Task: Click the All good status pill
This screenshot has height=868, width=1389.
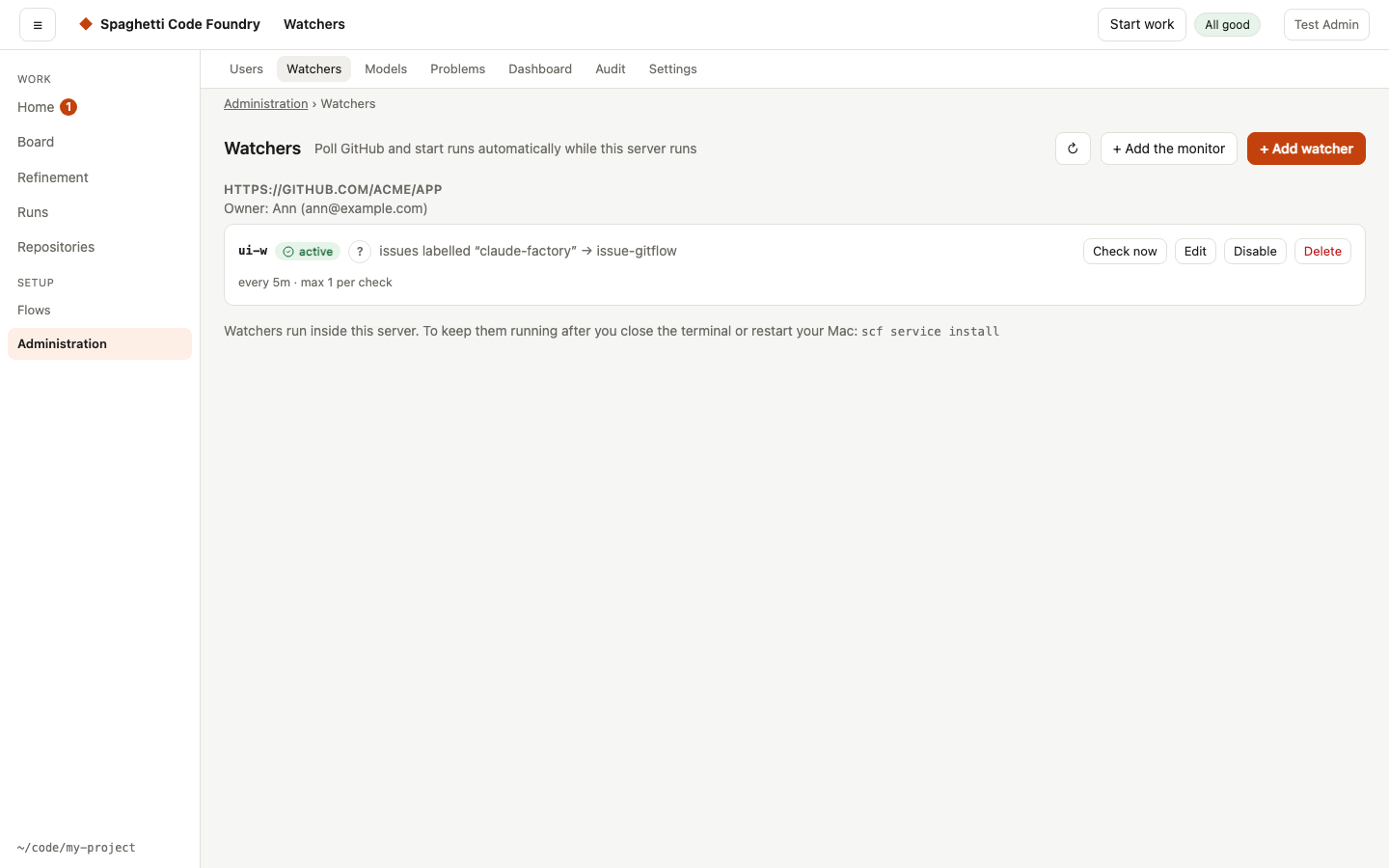Action: [1227, 25]
